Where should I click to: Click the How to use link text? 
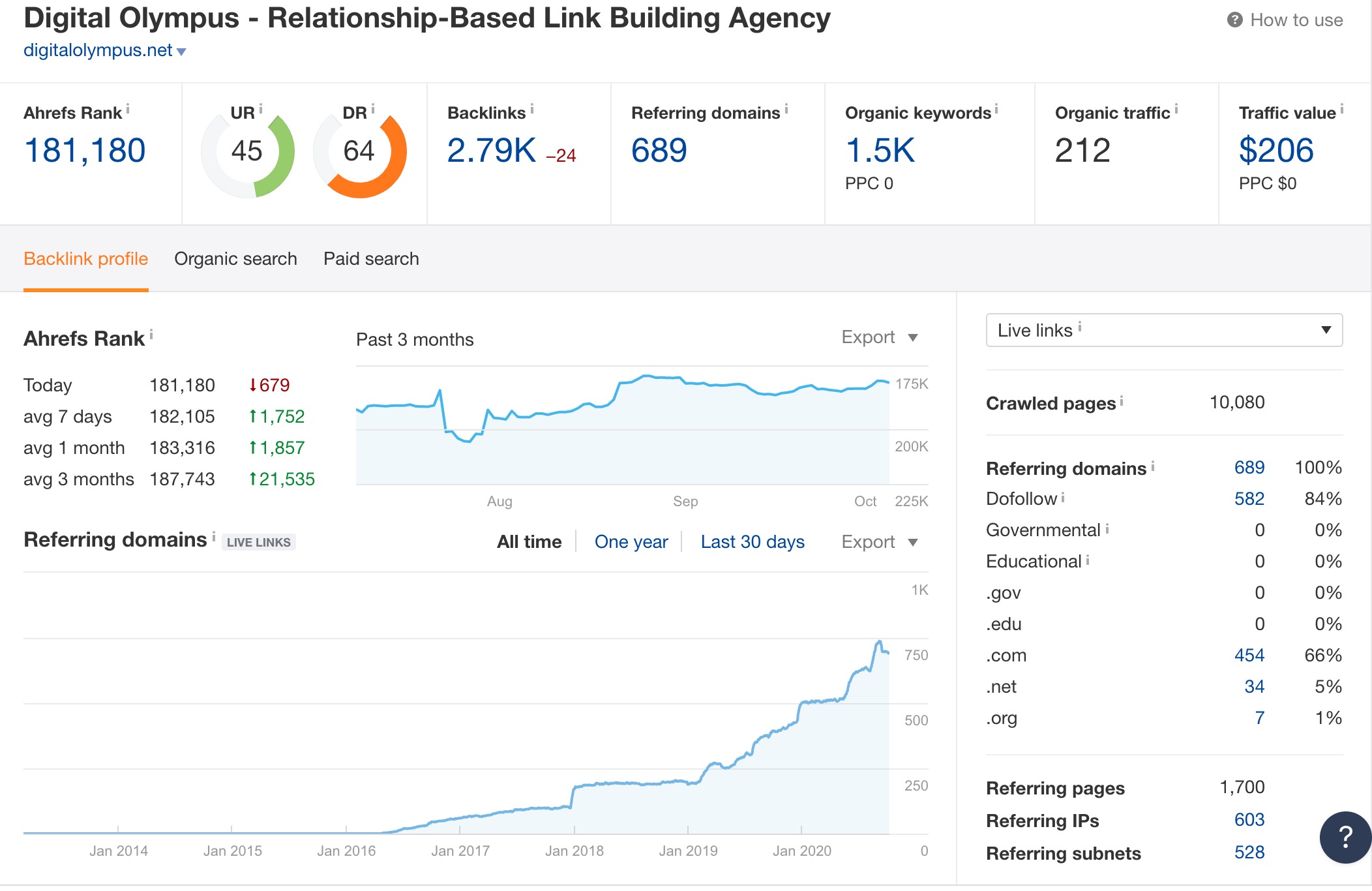point(1296,20)
